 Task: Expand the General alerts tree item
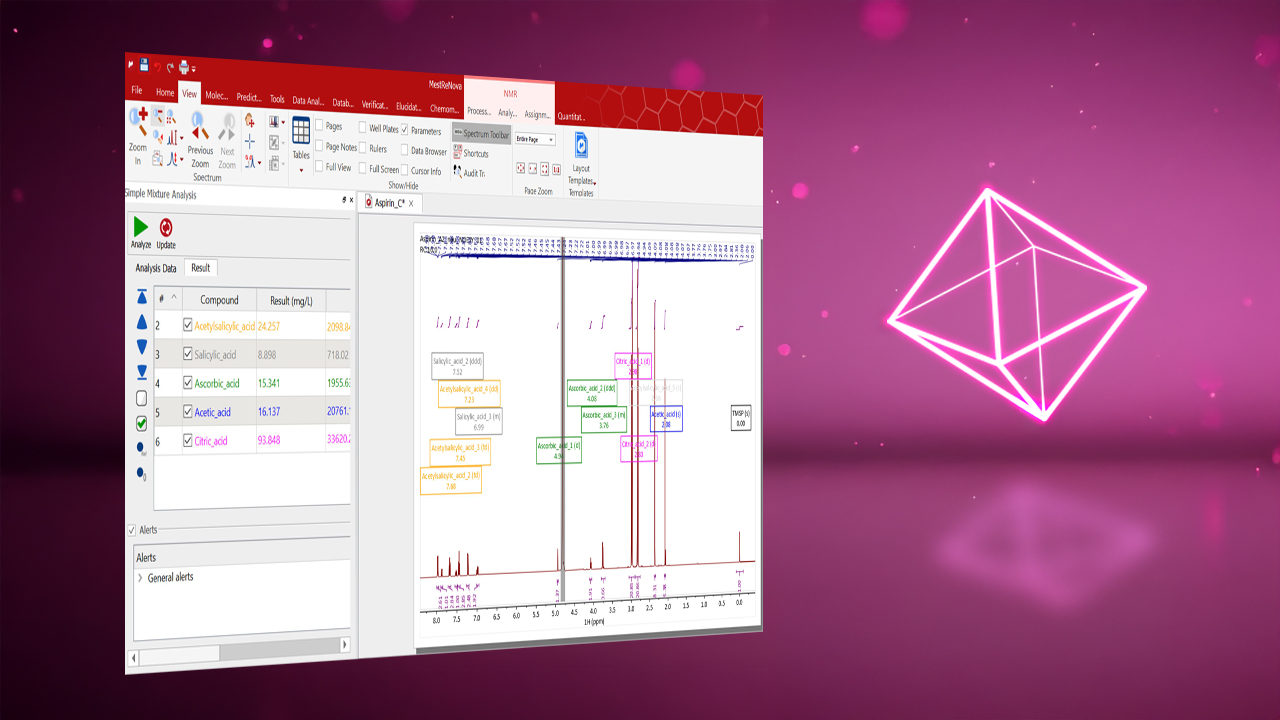tap(140, 578)
